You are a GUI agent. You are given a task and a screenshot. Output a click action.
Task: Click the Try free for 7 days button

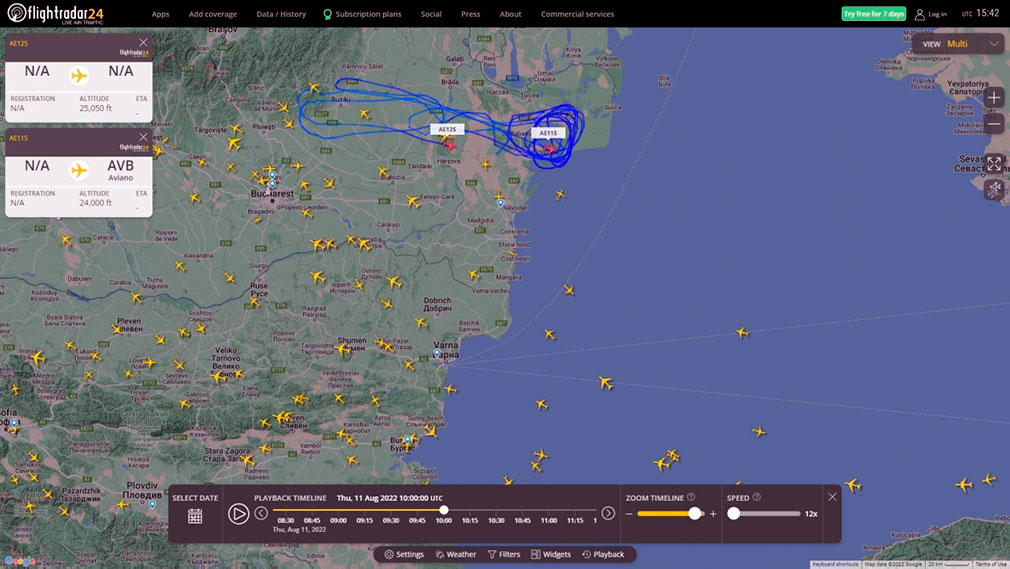(873, 14)
